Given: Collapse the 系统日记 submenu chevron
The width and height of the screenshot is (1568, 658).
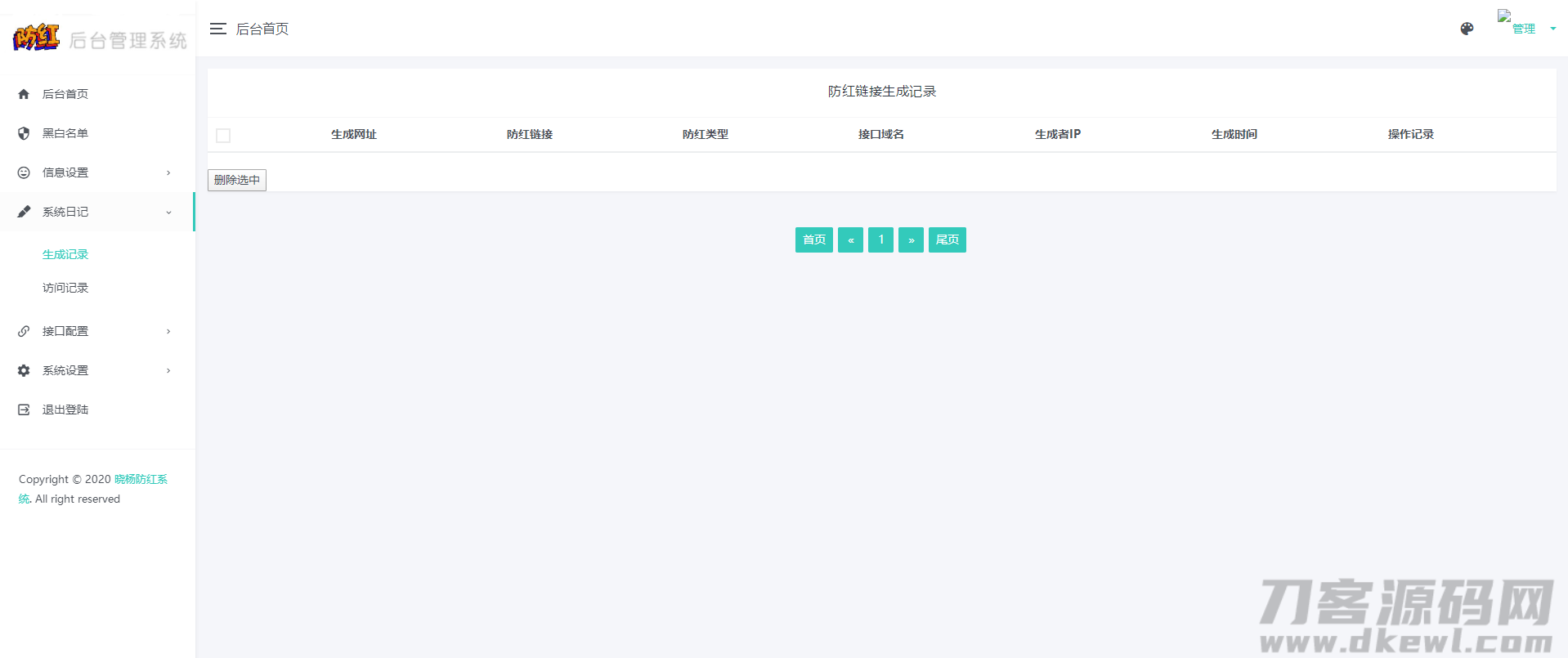Looking at the screenshot, I should [168, 213].
